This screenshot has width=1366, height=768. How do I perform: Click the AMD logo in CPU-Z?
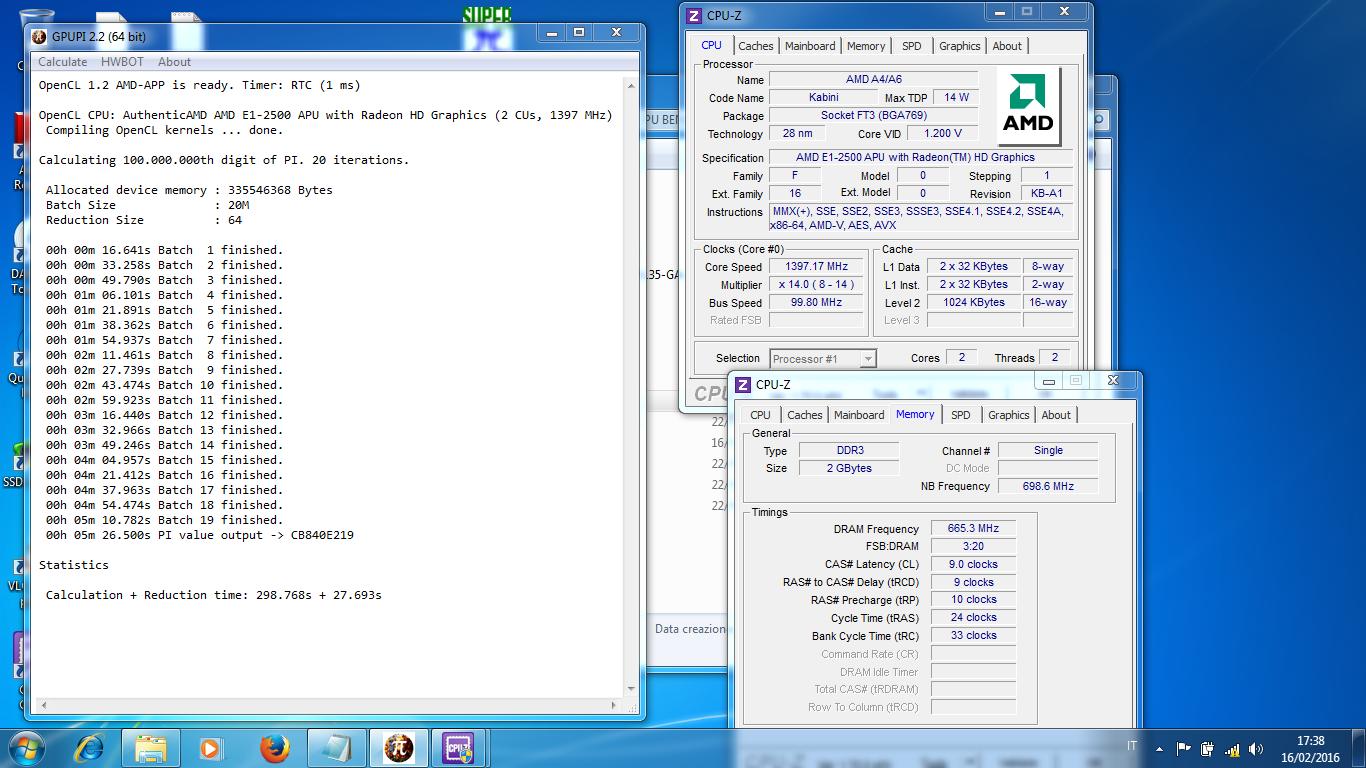pos(1029,105)
